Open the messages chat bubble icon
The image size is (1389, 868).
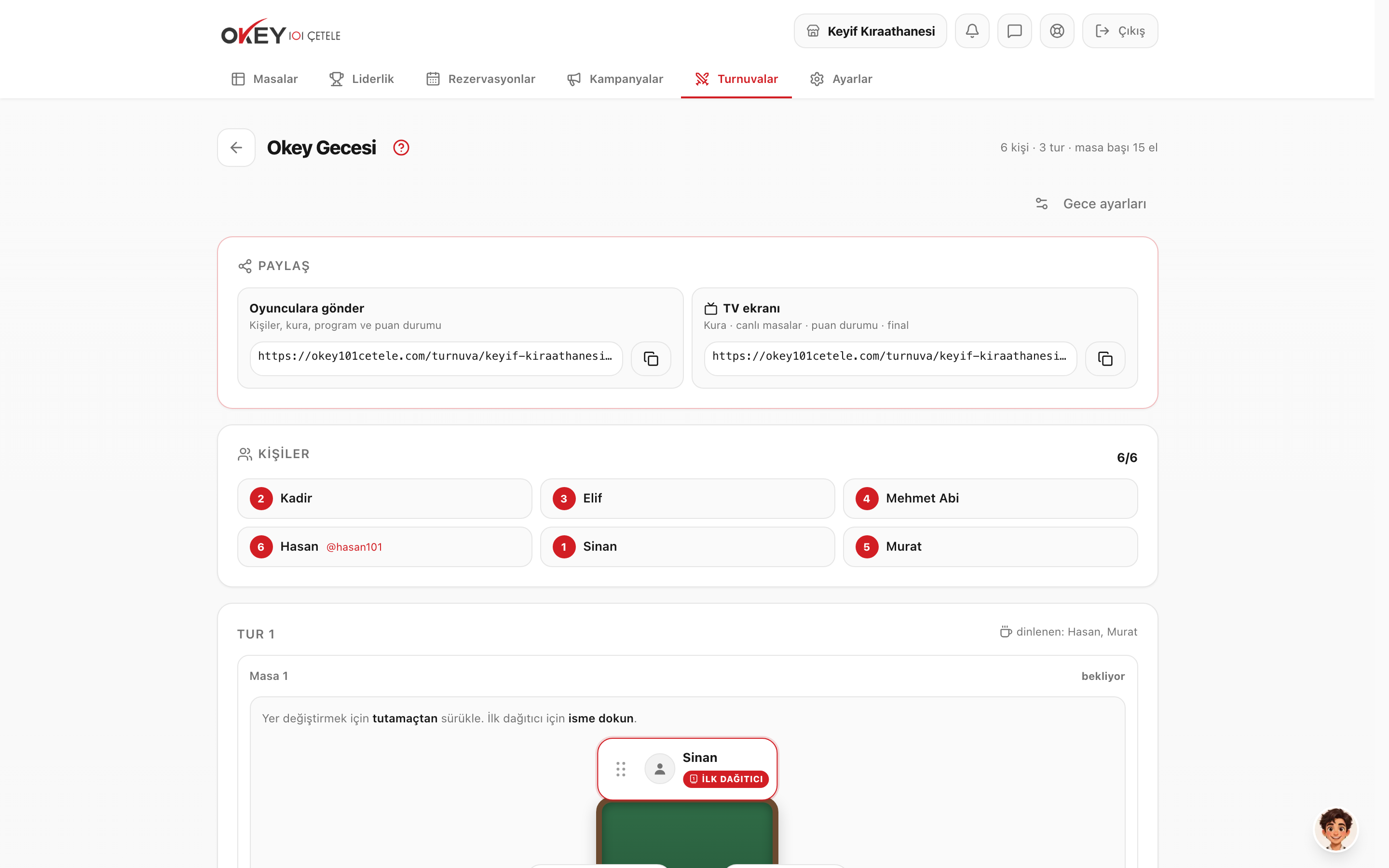click(x=1014, y=31)
